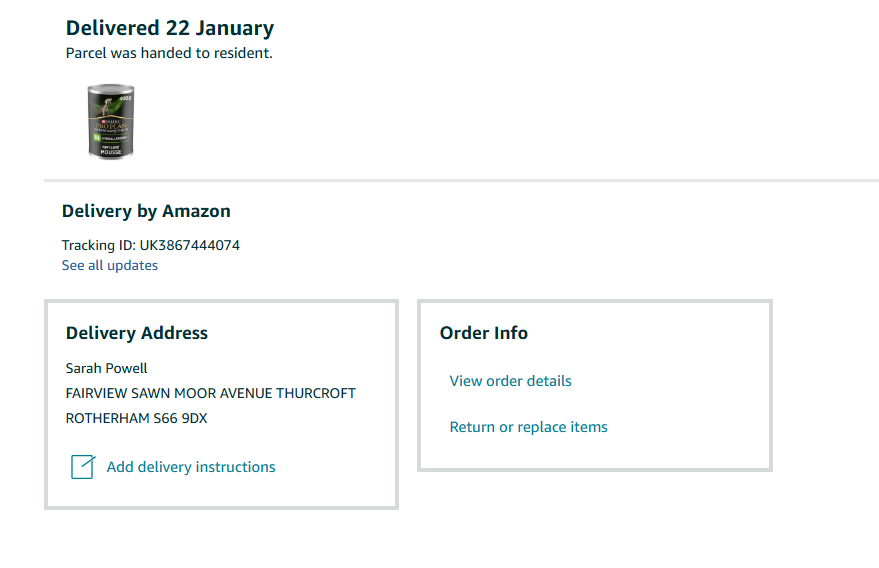The width and height of the screenshot is (879, 568).
Task: Click the Delivery by Amazon heading
Action: tap(146, 211)
